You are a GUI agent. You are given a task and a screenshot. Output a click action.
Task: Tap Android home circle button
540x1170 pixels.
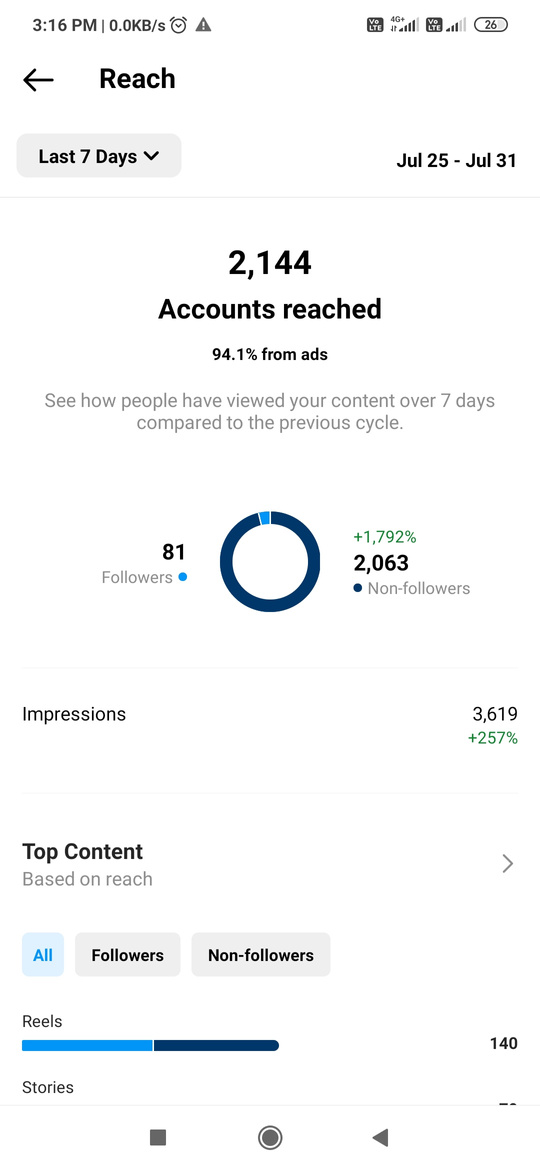[x=270, y=1137]
